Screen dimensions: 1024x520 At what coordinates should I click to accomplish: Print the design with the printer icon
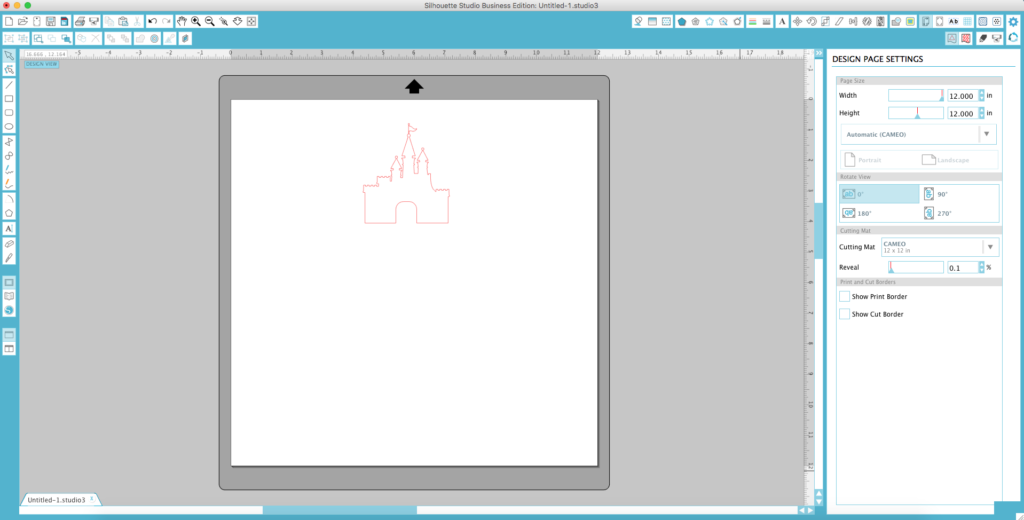pyautogui.click(x=80, y=22)
